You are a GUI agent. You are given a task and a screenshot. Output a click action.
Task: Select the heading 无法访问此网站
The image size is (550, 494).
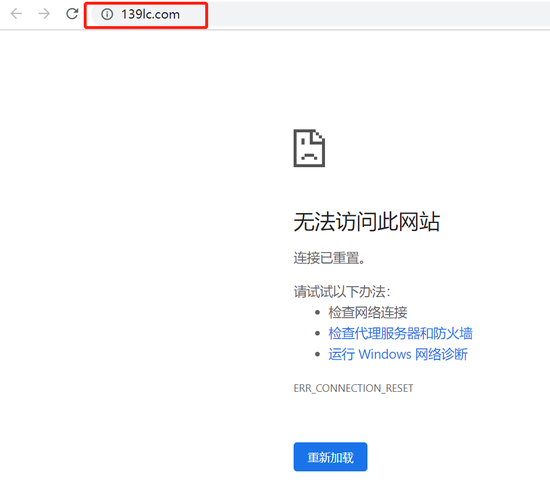(367, 222)
